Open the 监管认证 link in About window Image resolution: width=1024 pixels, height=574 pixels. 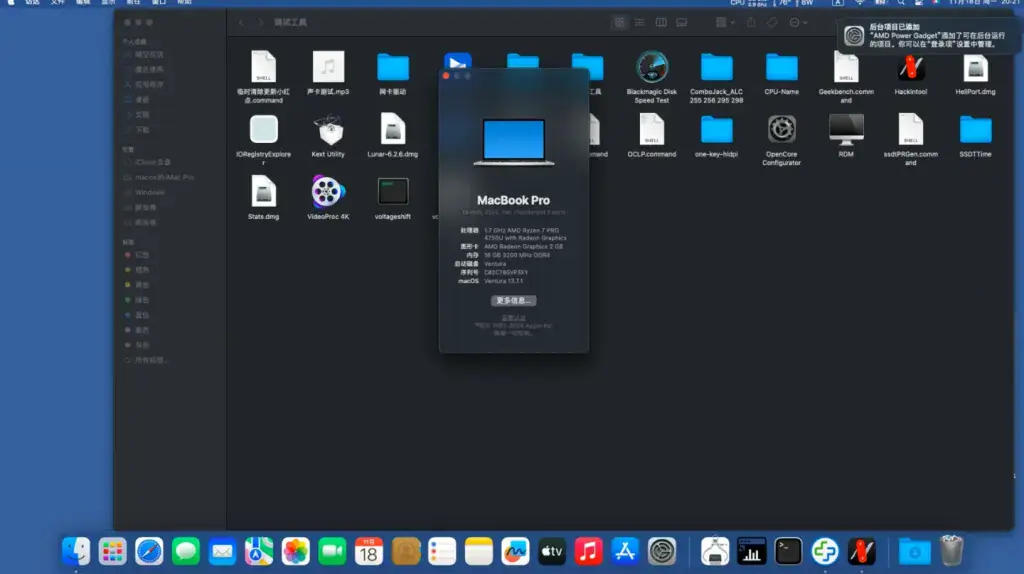click(x=513, y=318)
